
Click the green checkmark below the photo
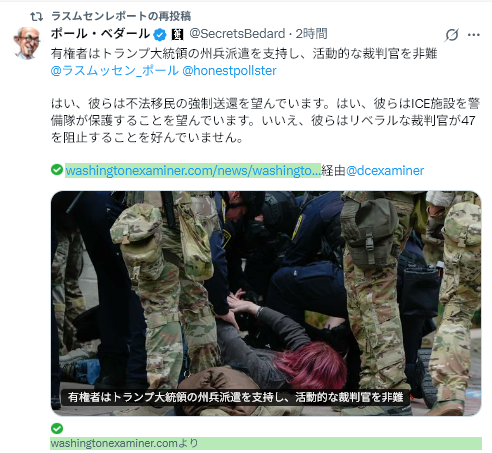[x=57, y=428]
